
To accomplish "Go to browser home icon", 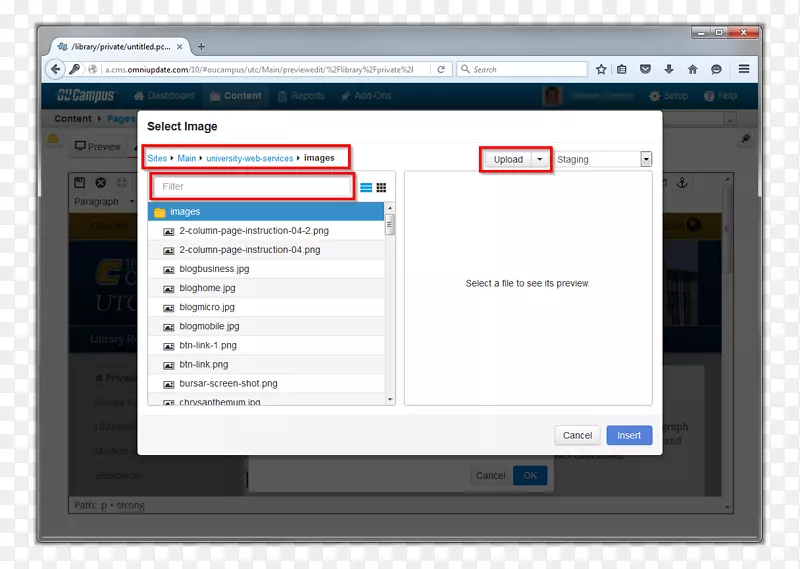I will coord(692,69).
